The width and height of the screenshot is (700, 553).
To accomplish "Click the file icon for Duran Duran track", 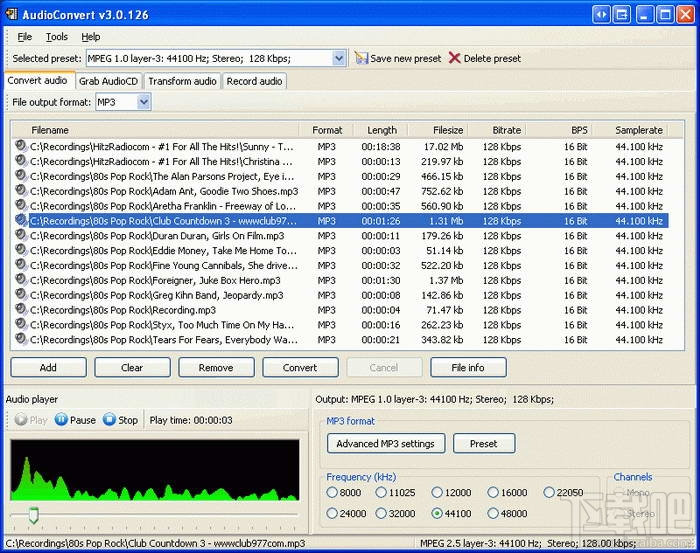I will (x=20, y=236).
